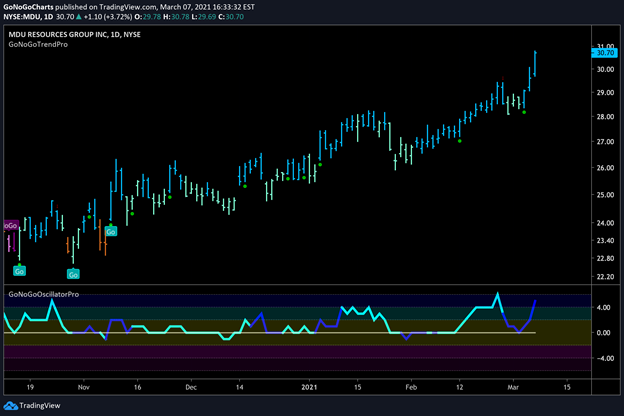The image size is (624, 416).
Task: Click the purple NoGo signal label
Action: coord(11,226)
